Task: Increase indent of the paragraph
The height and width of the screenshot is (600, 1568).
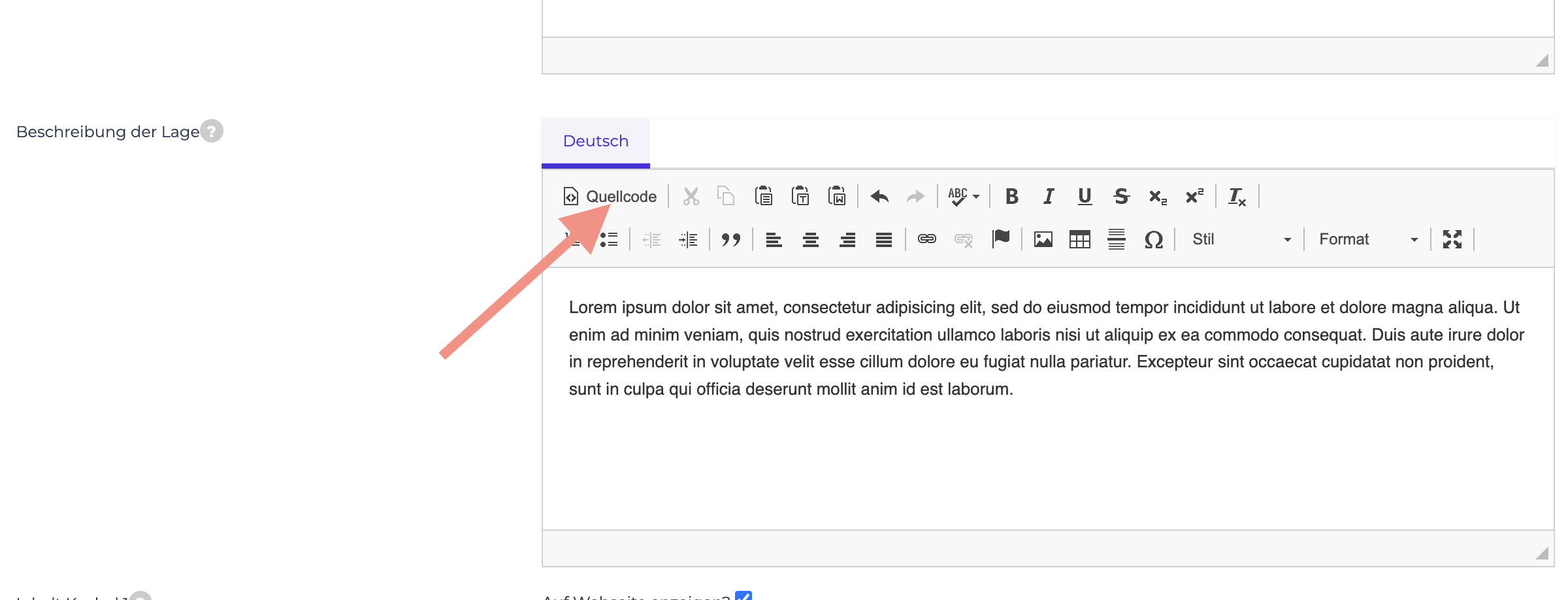Action: coord(688,239)
